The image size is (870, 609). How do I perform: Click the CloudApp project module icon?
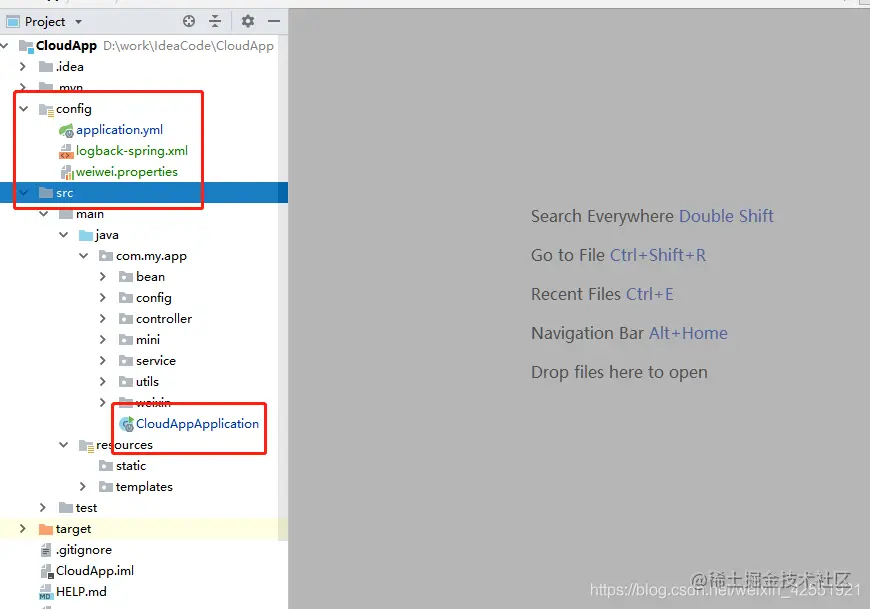26,46
